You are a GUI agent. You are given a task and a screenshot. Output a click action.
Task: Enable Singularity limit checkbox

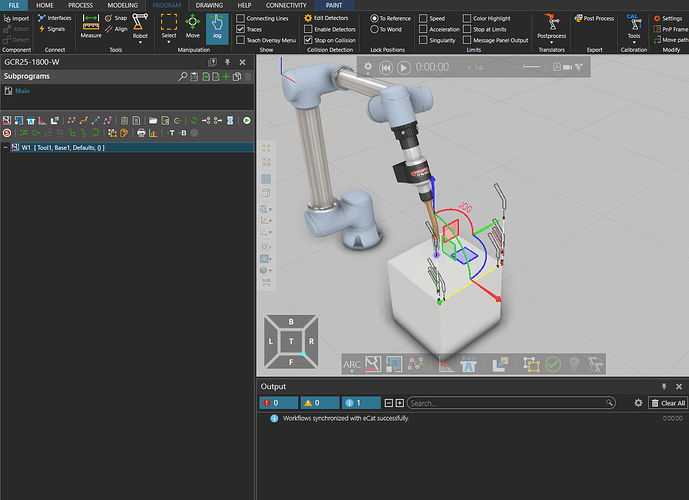click(x=423, y=40)
